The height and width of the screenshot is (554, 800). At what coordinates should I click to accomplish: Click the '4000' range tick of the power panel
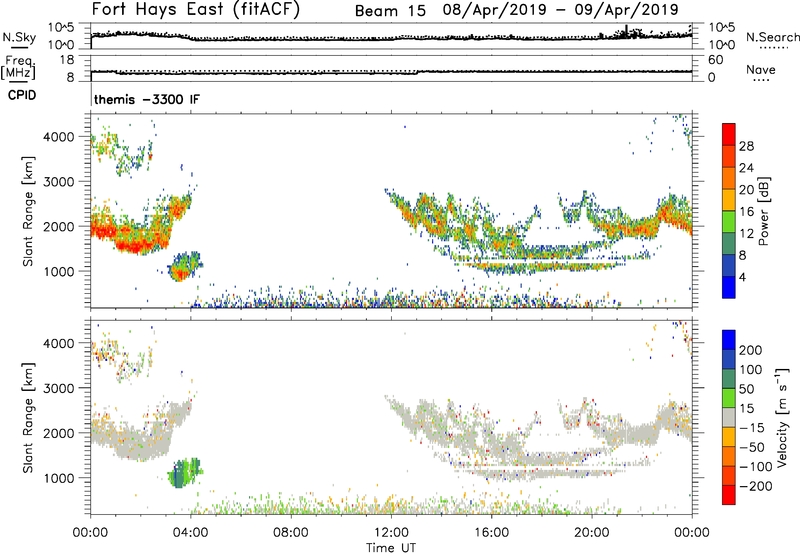click(59, 137)
